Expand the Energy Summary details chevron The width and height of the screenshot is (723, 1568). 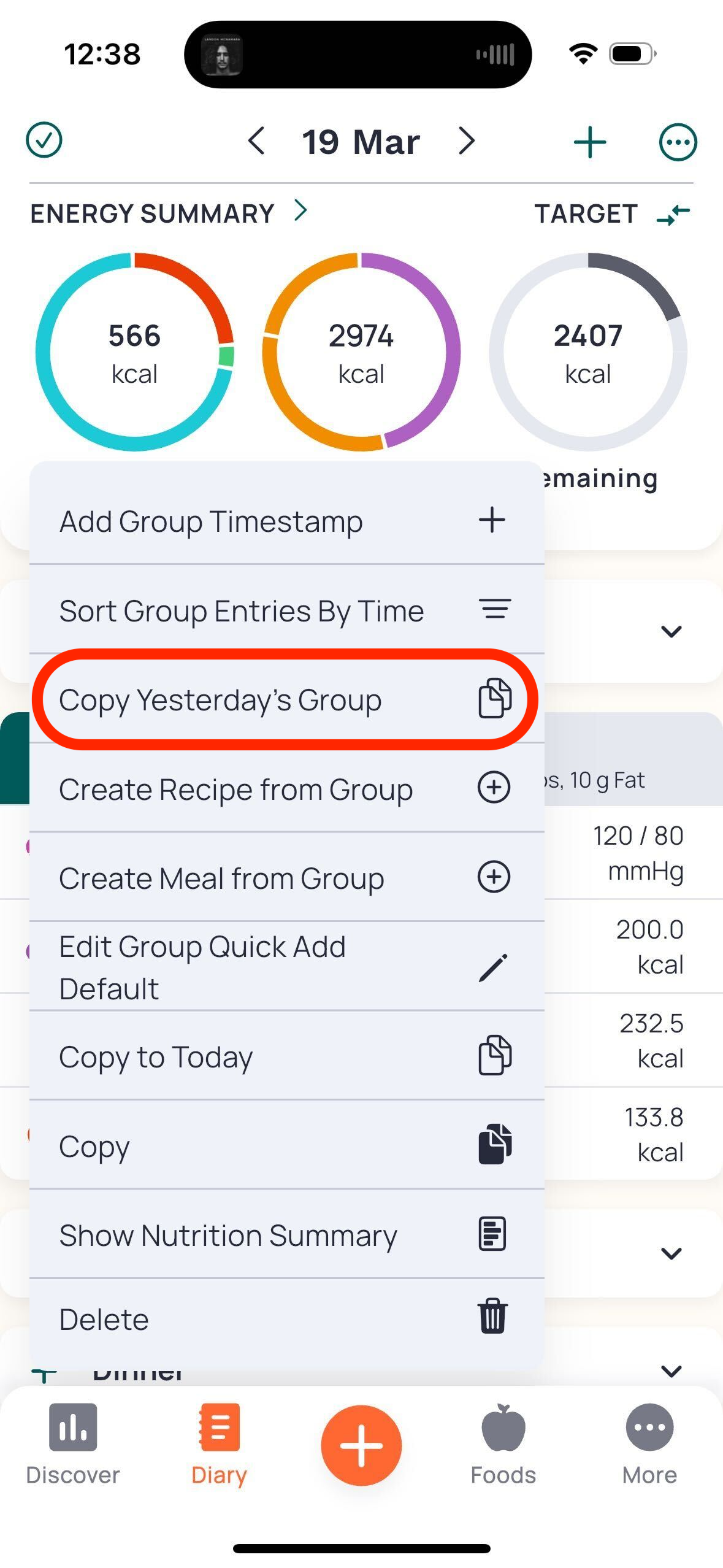300,211
